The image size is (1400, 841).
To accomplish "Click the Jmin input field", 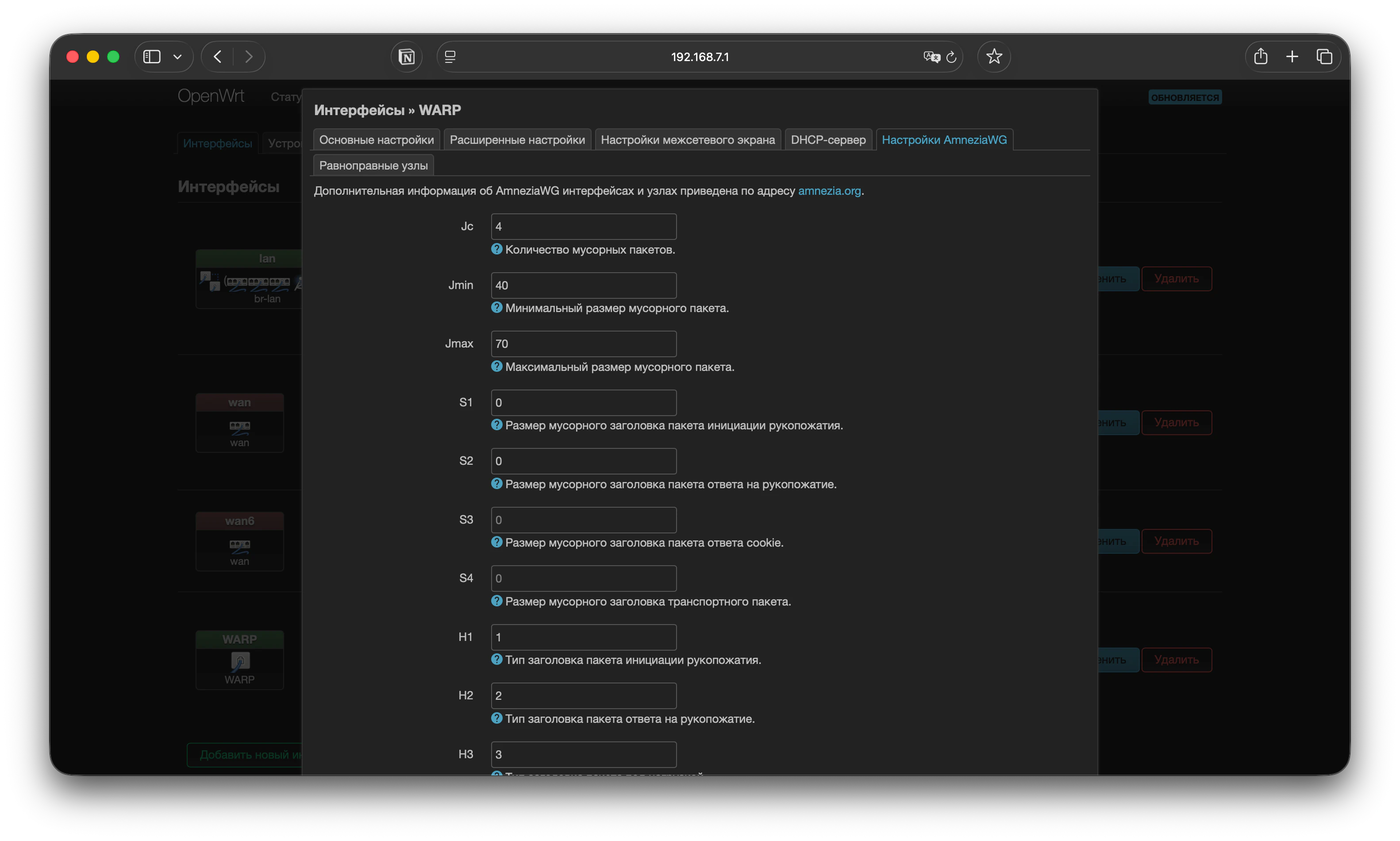I will pyautogui.click(x=583, y=285).
